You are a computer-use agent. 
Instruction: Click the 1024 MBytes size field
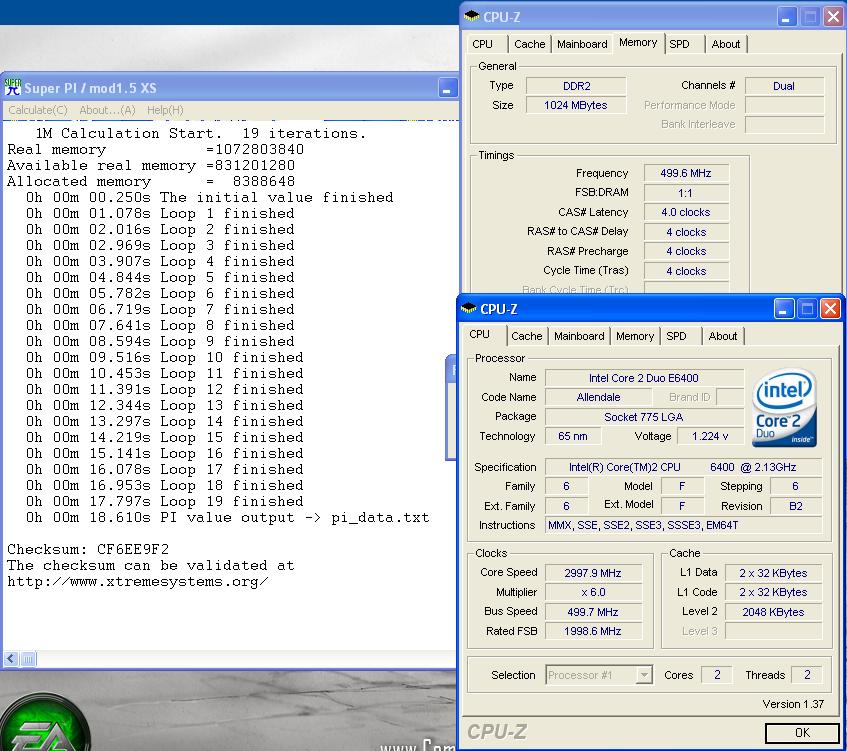(576, 105)
